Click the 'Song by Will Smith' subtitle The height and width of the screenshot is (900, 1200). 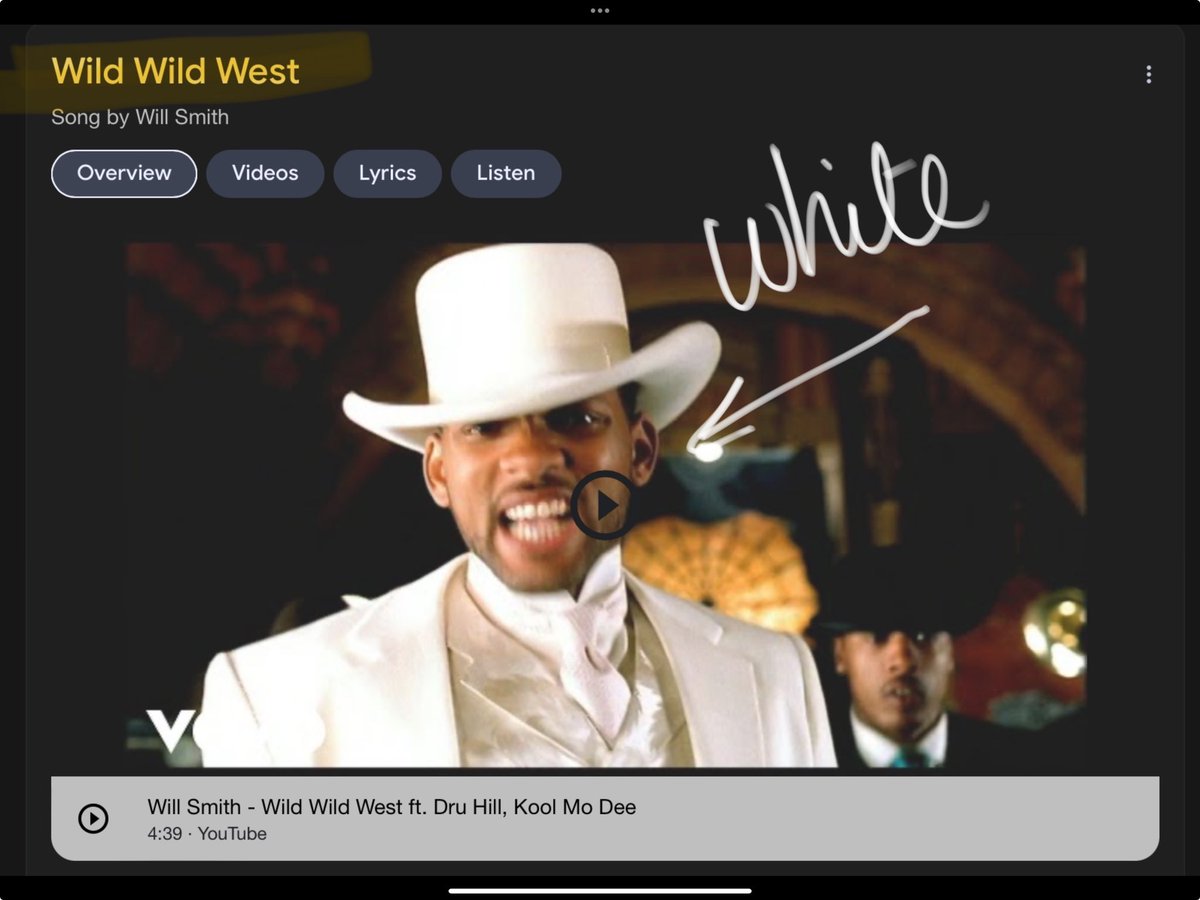click(140, 117)
